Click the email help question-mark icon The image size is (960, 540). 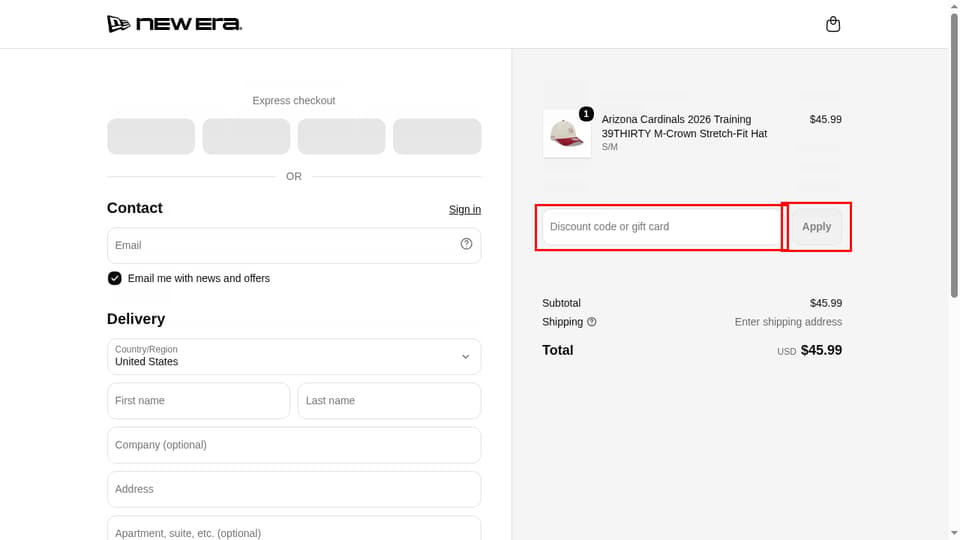pyautogui.click(x=466, y=244)
